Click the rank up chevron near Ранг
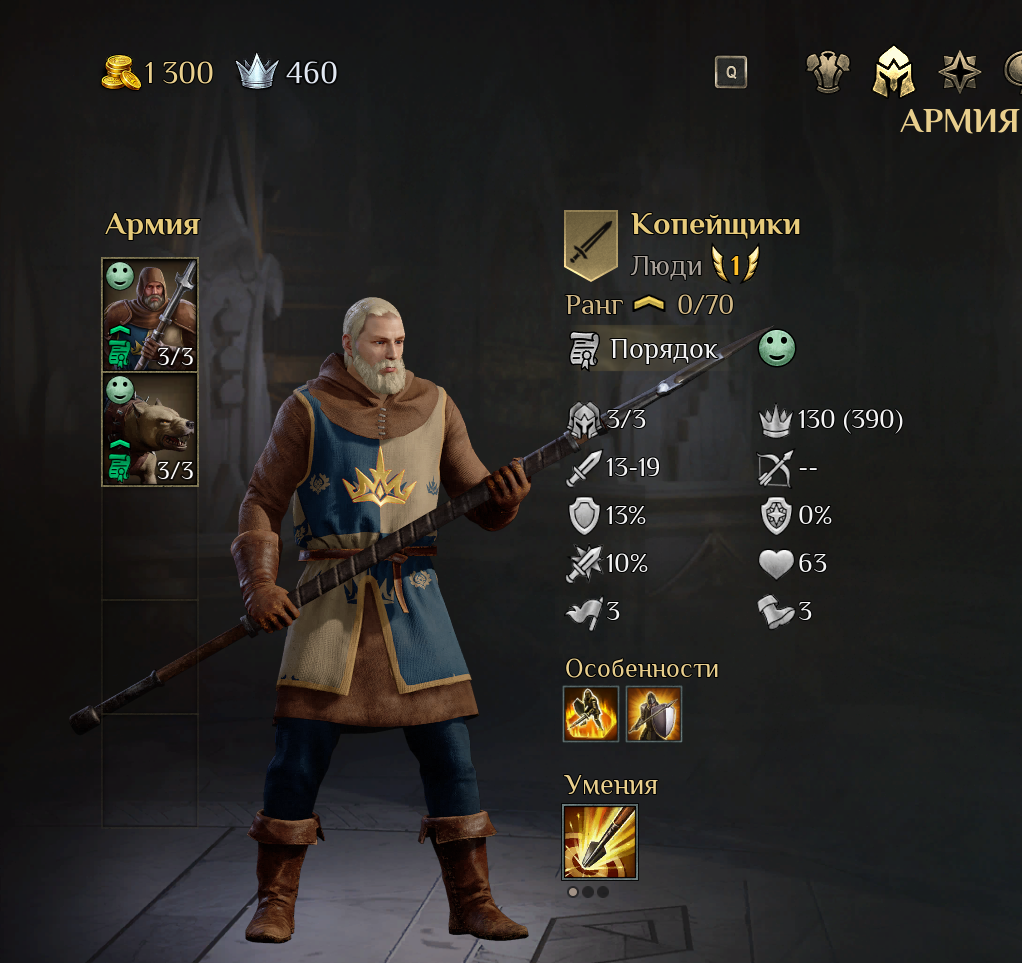The height and width of the screenshot is (963, 1022). click(x=649, y=303)
